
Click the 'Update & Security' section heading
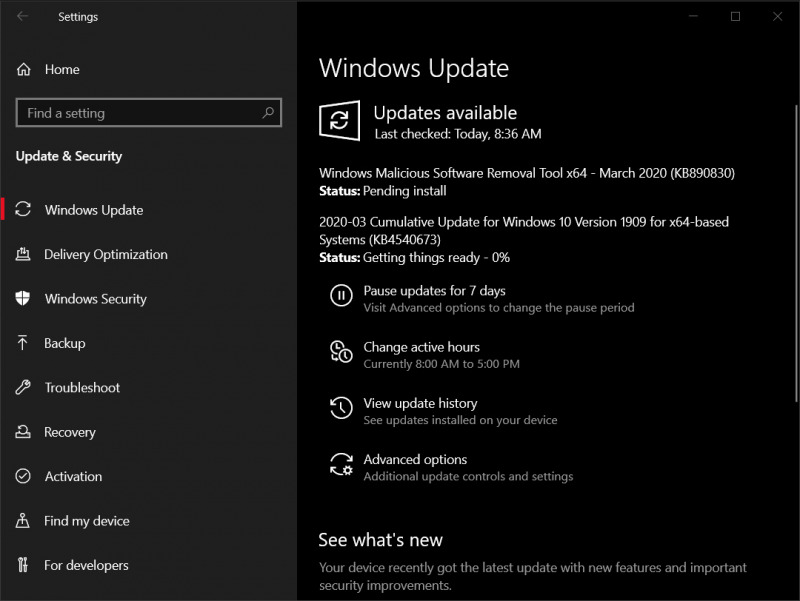pyautogui.click(x=69, y=156)
